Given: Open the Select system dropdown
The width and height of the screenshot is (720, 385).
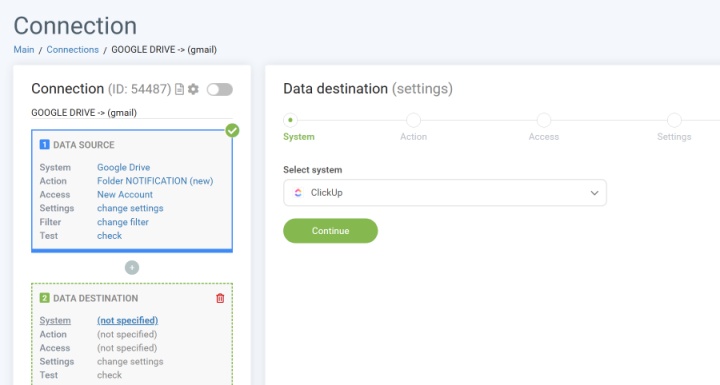Looking at the screenshot, I should (444, 192).
